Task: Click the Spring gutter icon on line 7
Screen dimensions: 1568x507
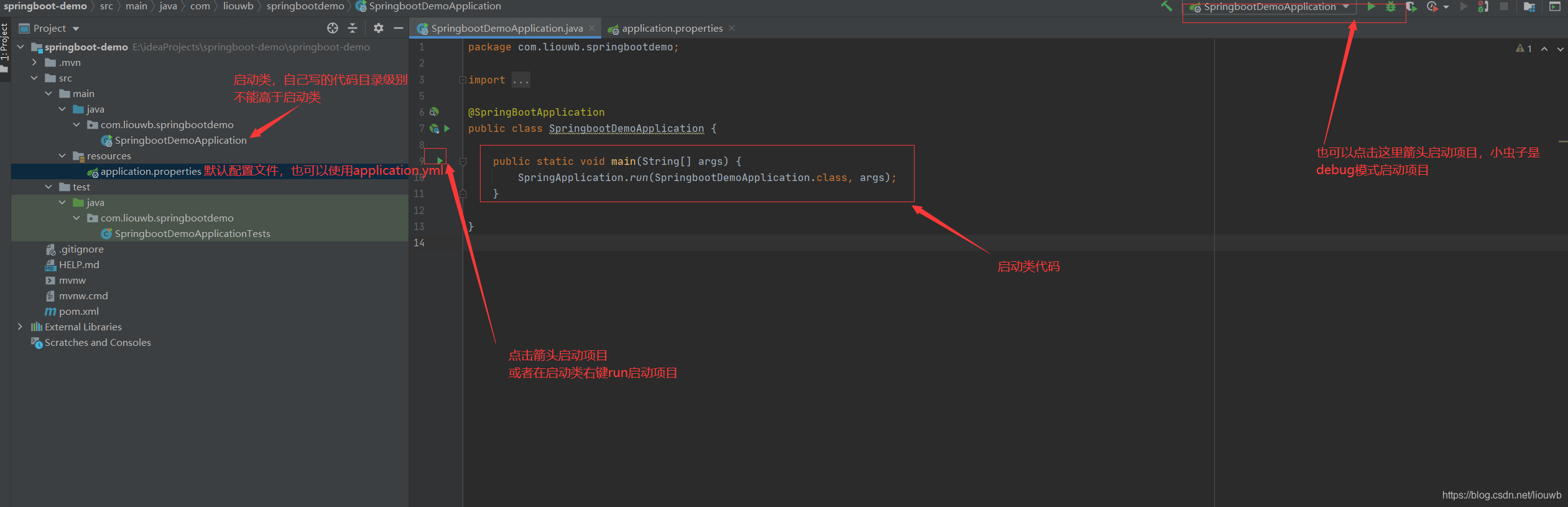Action: 435,129
